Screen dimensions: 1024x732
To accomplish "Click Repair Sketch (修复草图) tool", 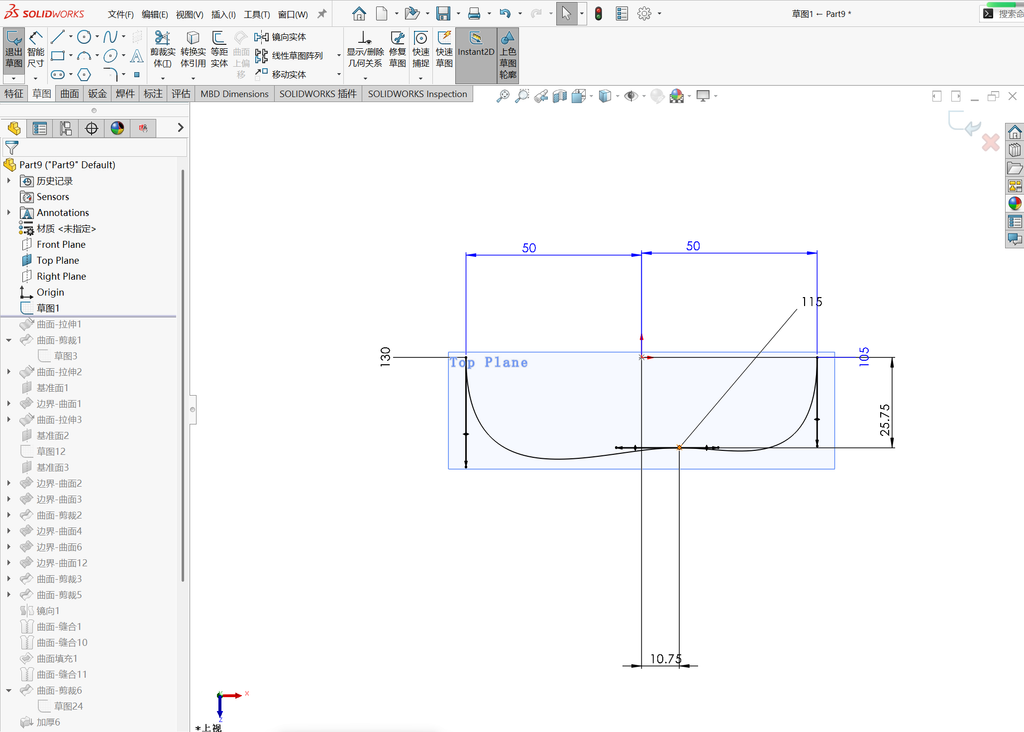I will click(397, 50).
